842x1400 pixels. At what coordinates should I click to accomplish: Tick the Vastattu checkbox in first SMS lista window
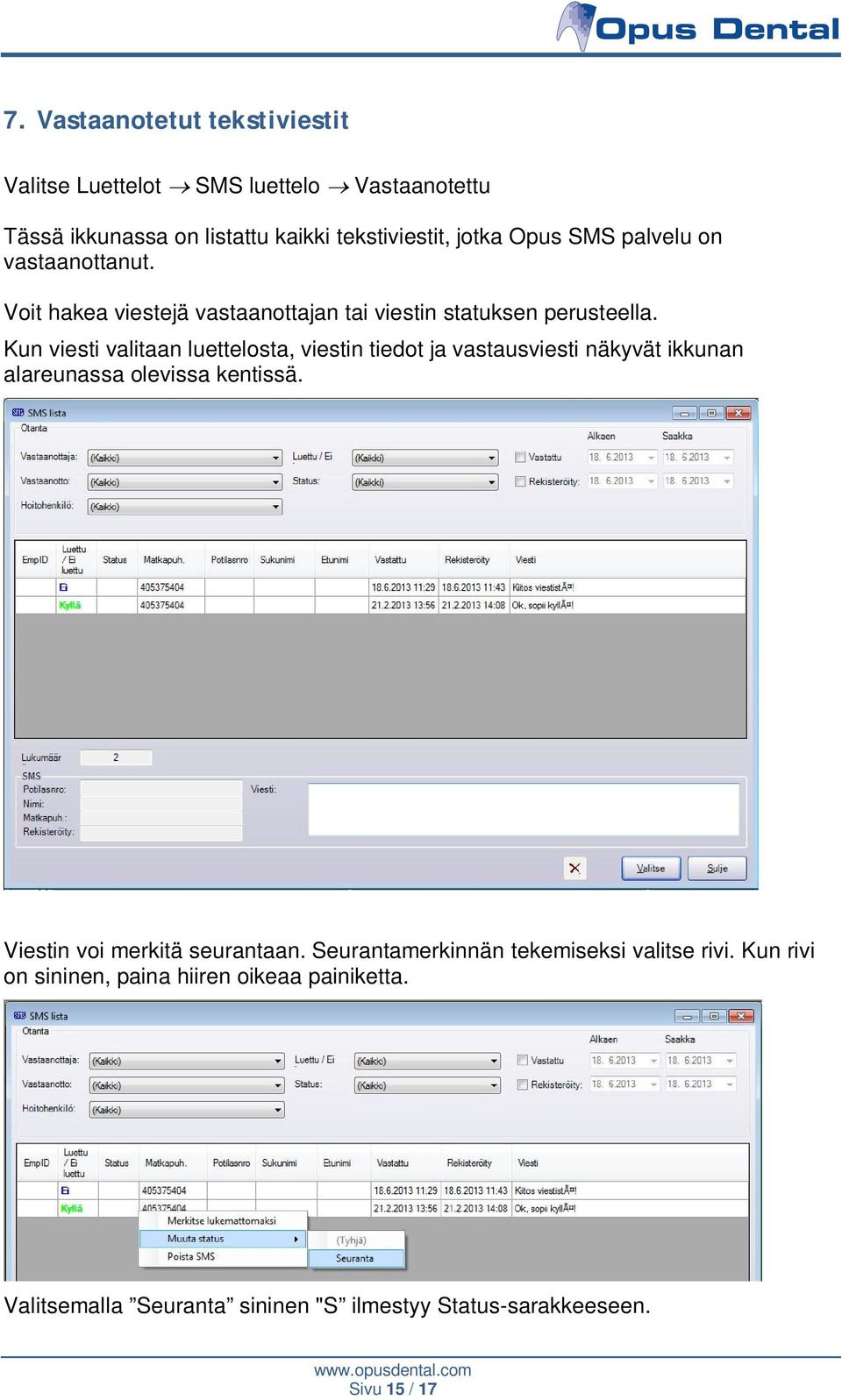click(x=520, y=457)
